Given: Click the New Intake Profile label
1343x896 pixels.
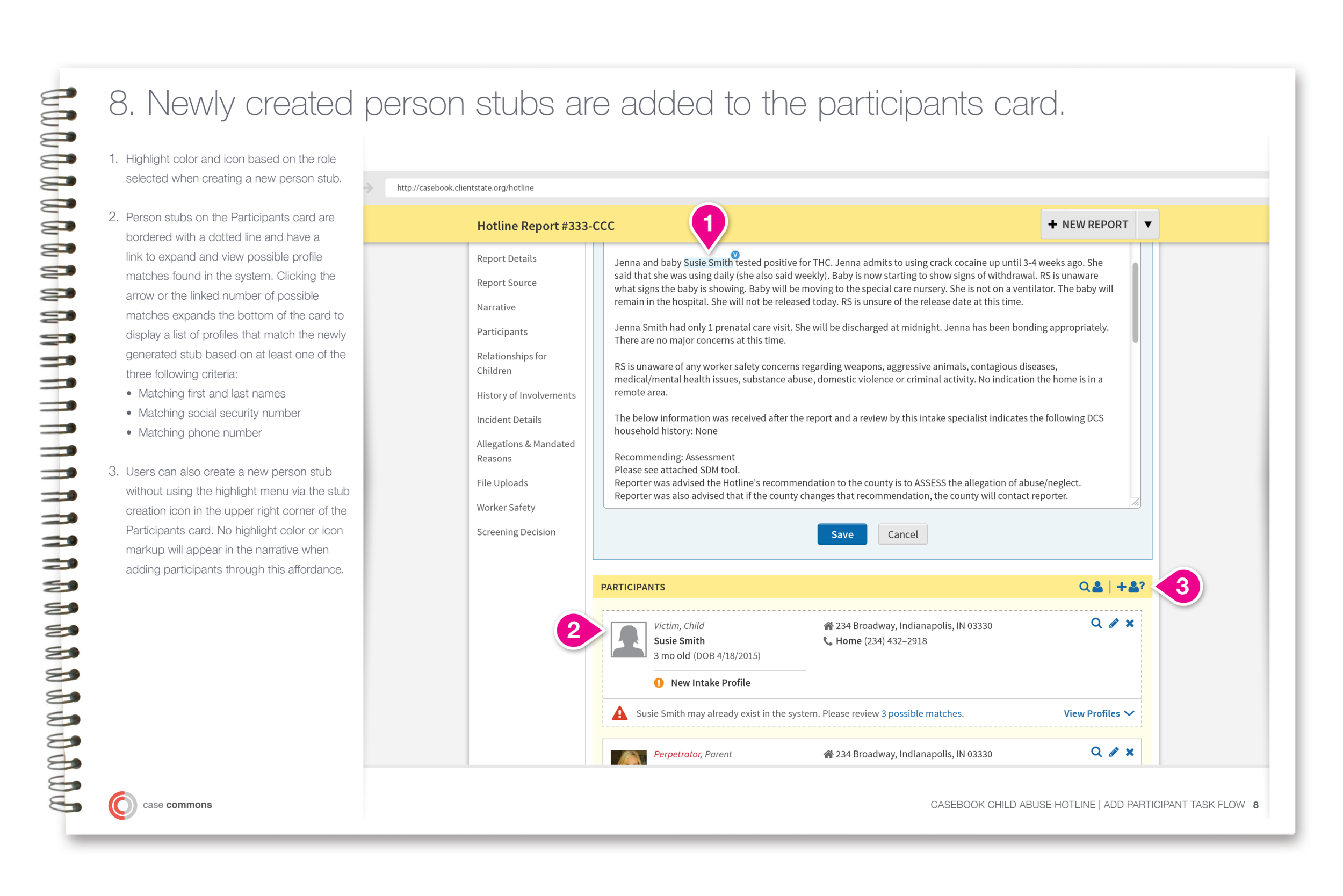Looking at the screenshot, I should click(710, 683).
